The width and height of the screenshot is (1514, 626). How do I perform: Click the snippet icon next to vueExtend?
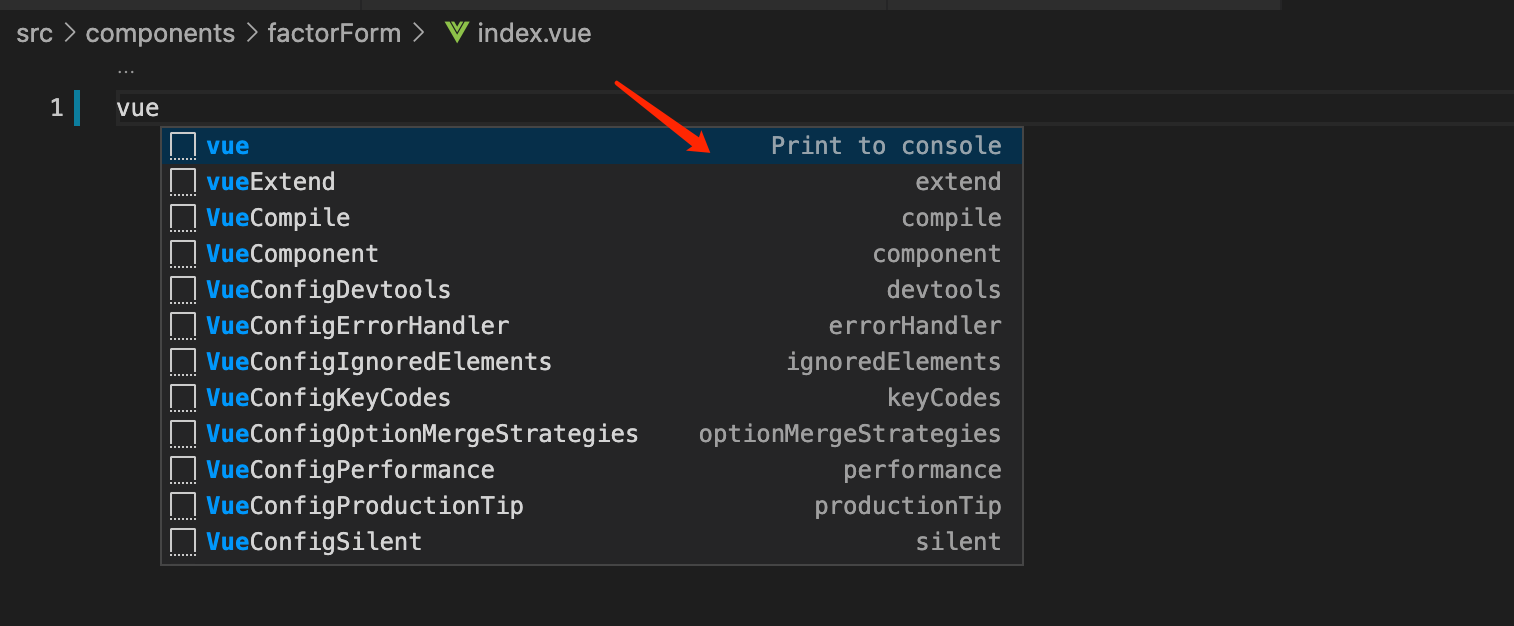point(182,182)
